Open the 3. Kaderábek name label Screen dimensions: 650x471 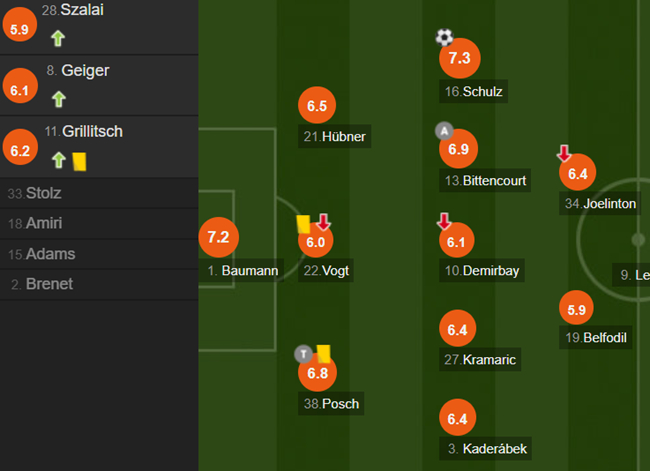[485, 449]
